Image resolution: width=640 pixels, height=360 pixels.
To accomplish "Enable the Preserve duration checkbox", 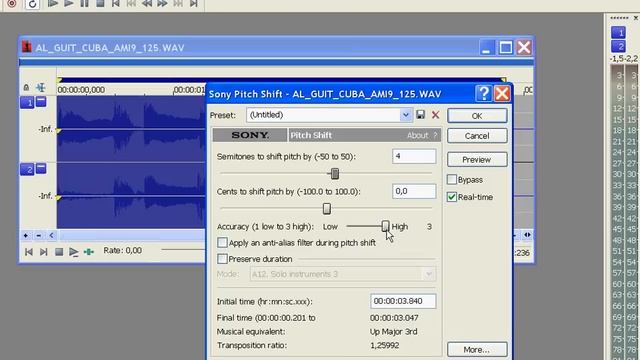I will [222, 259].
